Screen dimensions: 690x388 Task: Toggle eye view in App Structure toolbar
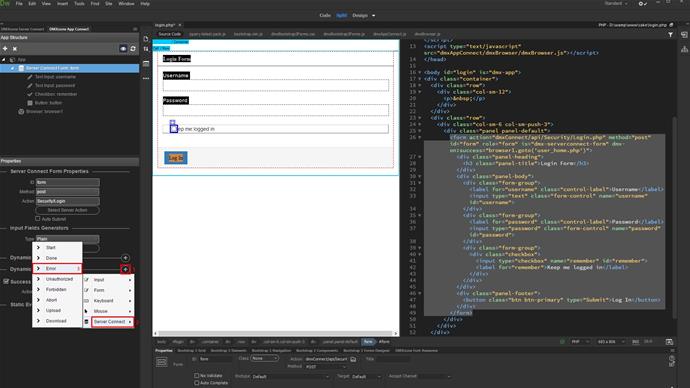pyautogui.click(x=123, y=48)
